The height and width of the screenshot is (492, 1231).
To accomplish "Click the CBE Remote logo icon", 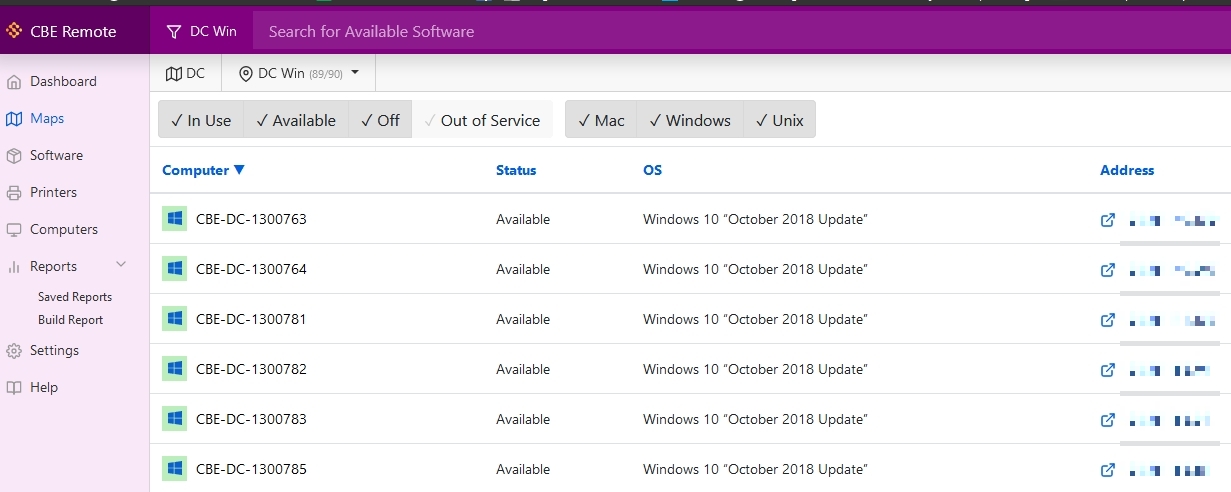I will pyautogui.click(x=14, y=31).
